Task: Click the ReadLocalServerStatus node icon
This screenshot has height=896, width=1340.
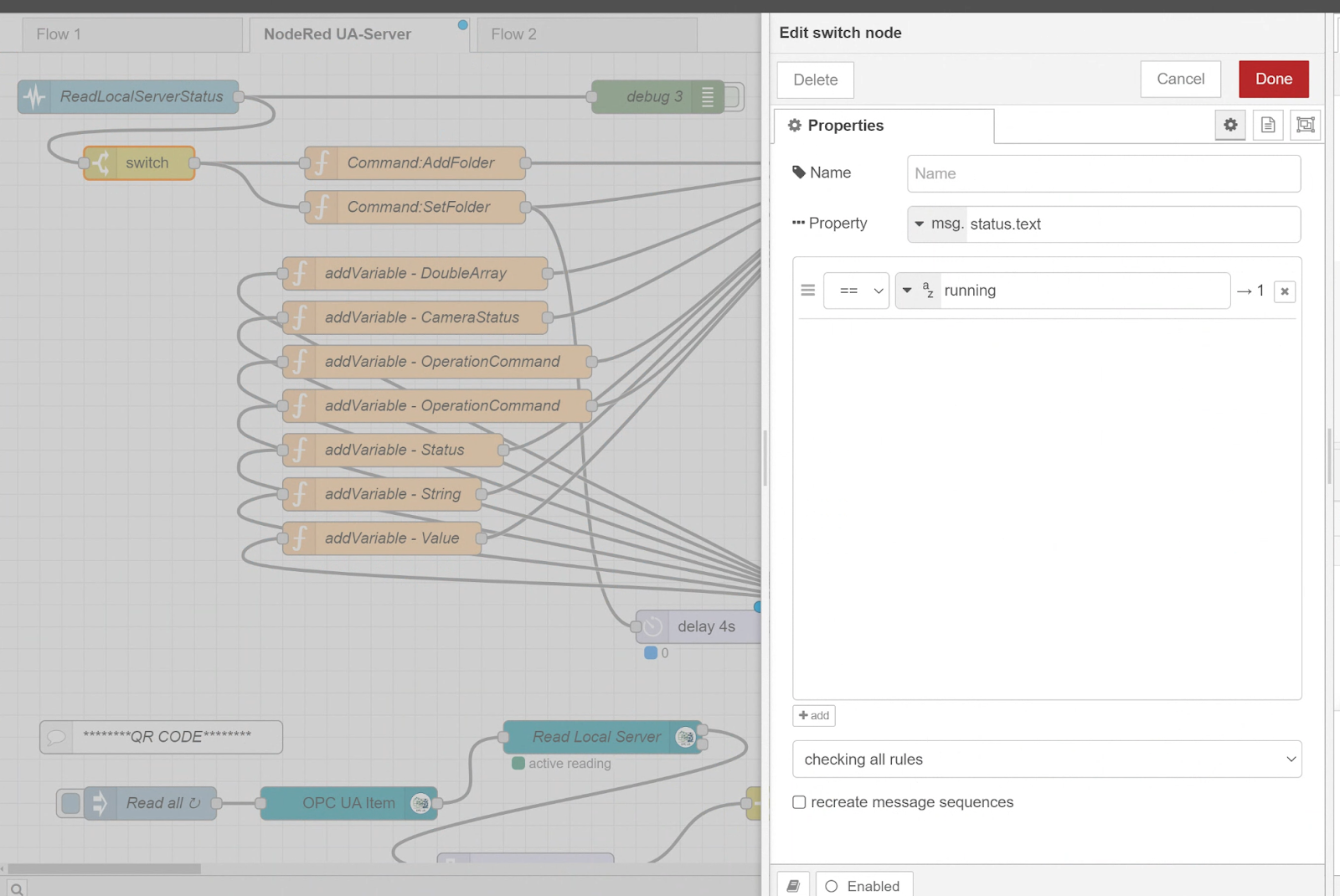Action: coord(34,97)
